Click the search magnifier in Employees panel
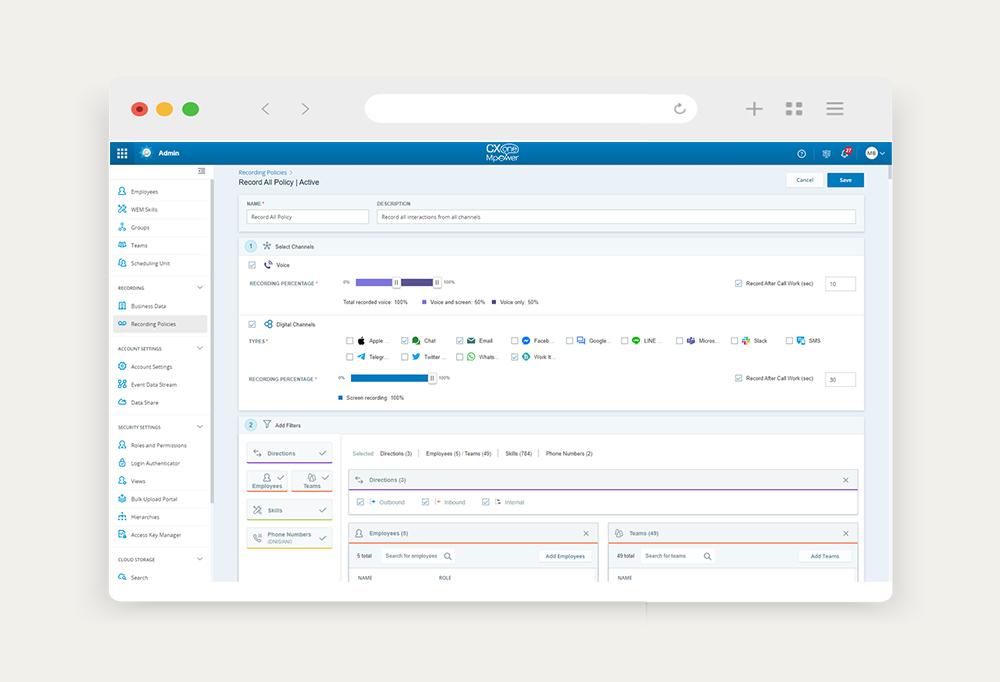The height and width of the screenshot is (682, 1000). (448, 556)
